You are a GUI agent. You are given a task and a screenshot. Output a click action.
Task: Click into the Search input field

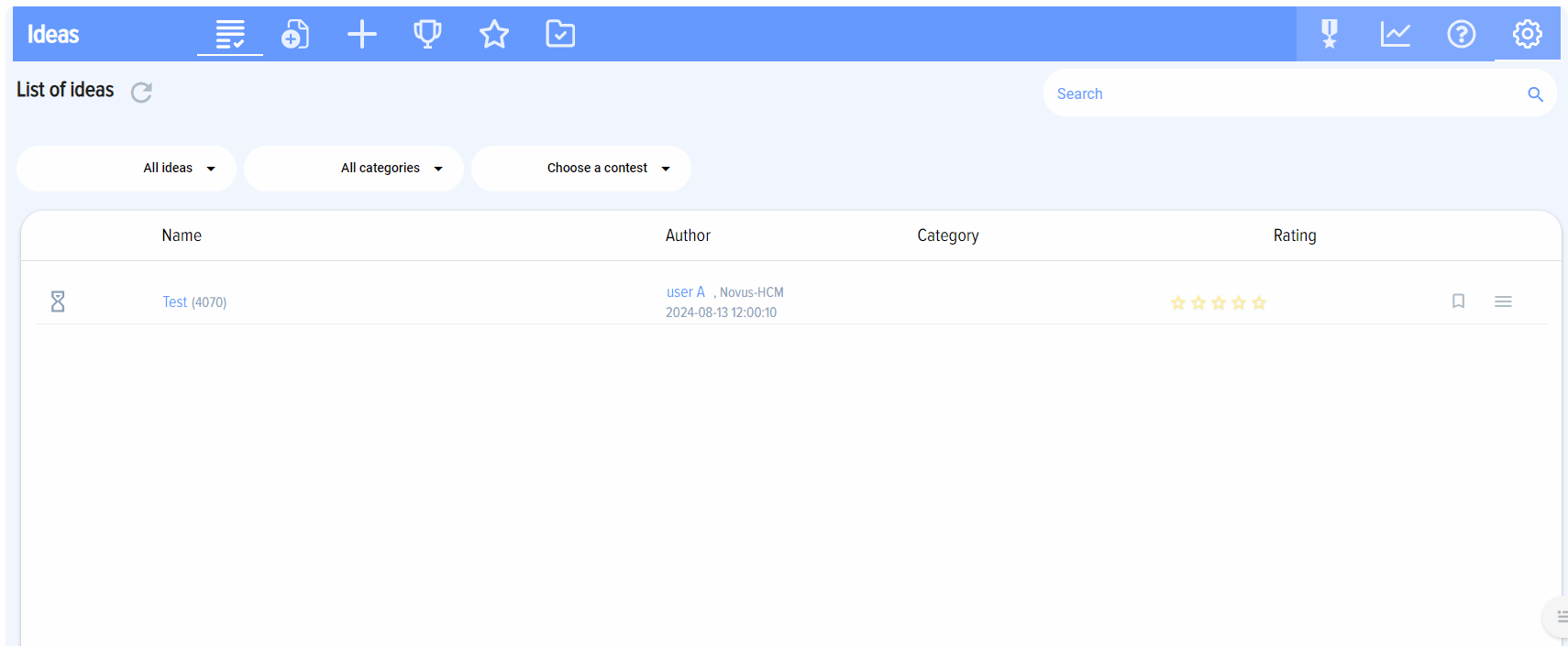(1284, 93)
